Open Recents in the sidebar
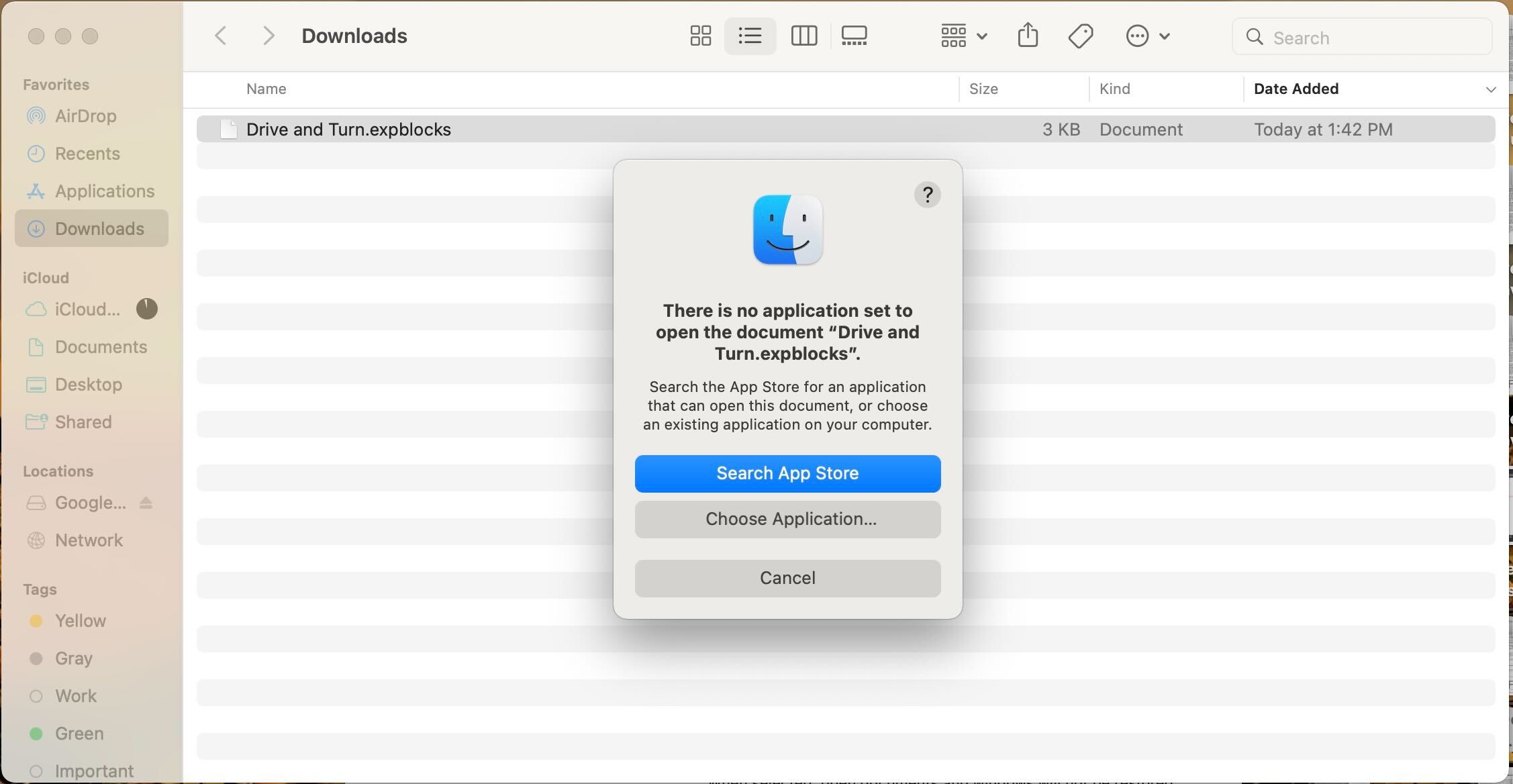 [91, 154]
